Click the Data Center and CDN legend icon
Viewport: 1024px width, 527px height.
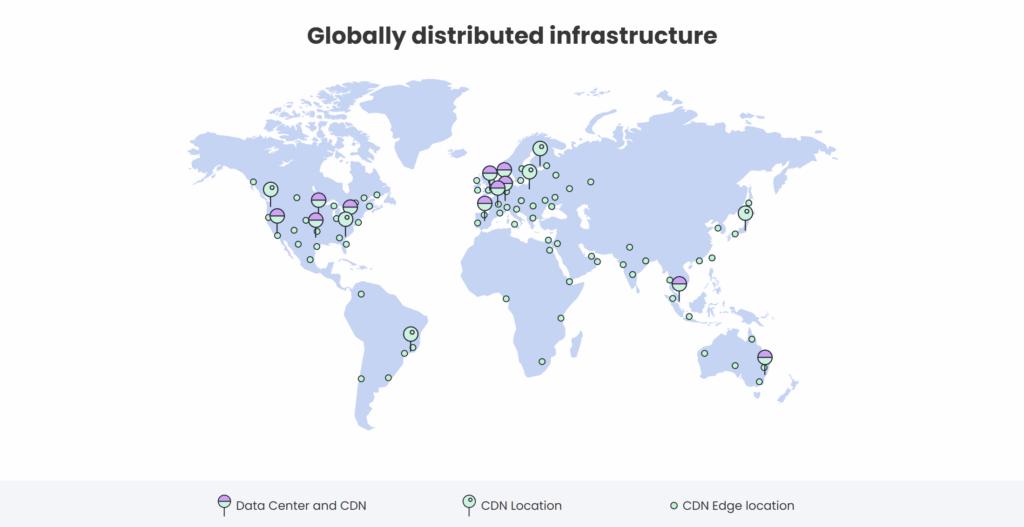[x=224, y=503]
